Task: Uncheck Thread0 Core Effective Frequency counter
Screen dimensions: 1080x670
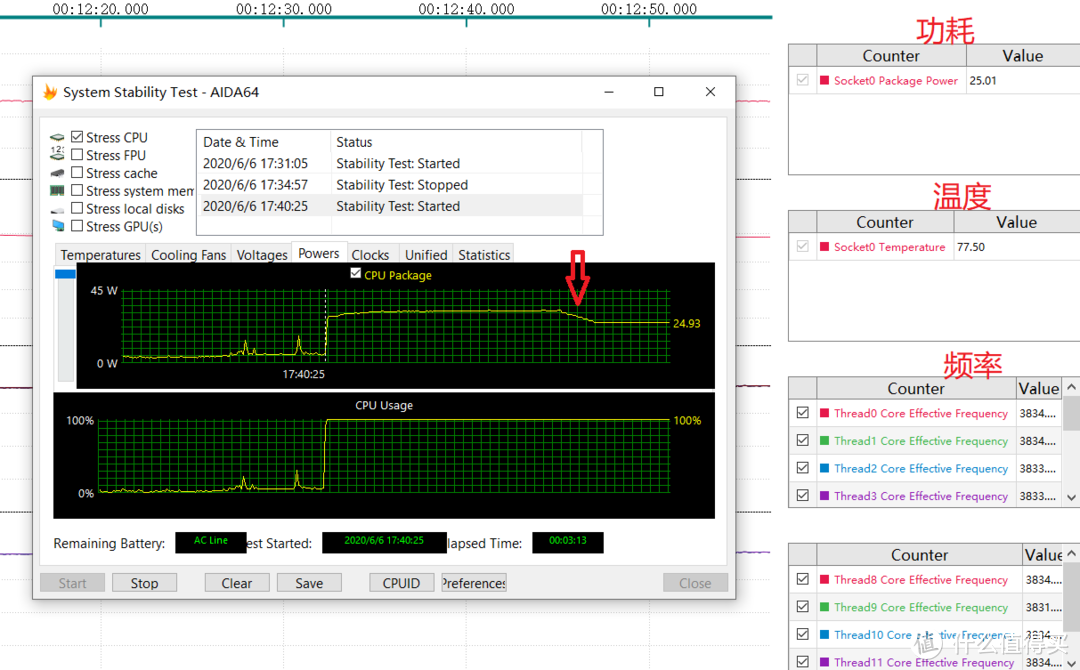Action: click(802, 412)
